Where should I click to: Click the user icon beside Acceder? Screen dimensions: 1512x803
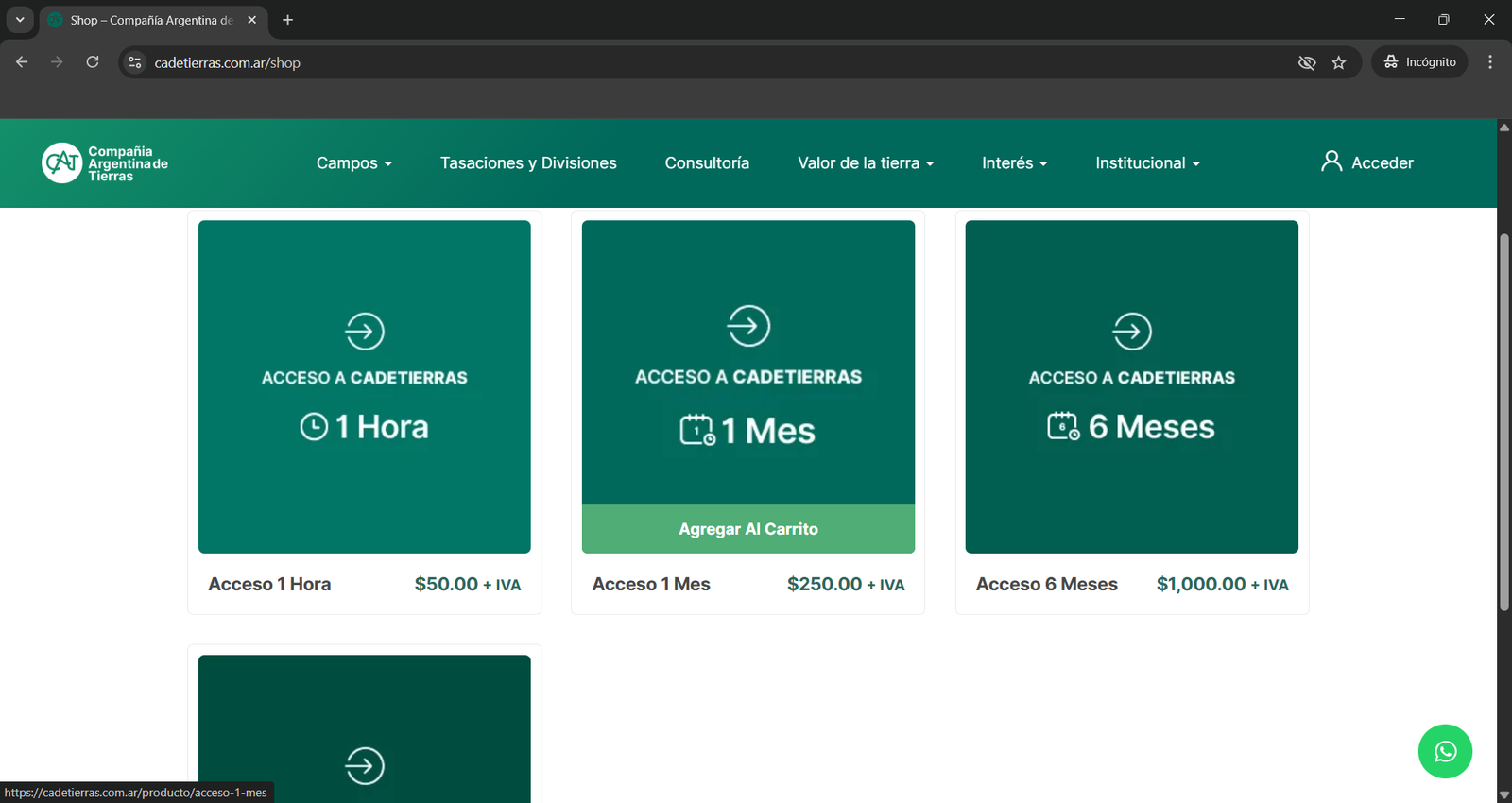pyautogui.click(x=1332, y=162)
